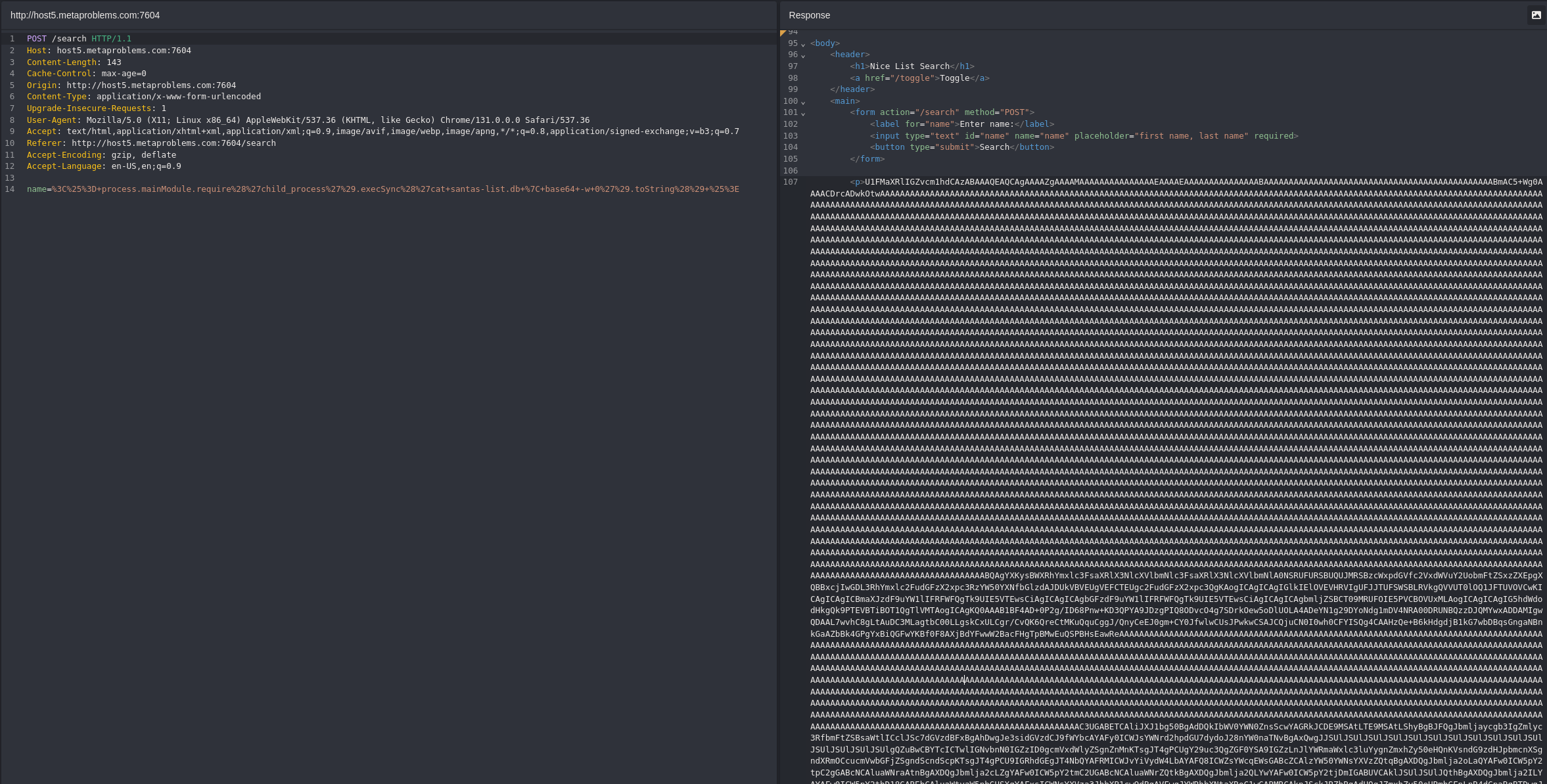The width and height of the screenshot is (1547, 784).
Task: Click the base64 paragraph start on line 107
Action: [x=1196, y=182]
